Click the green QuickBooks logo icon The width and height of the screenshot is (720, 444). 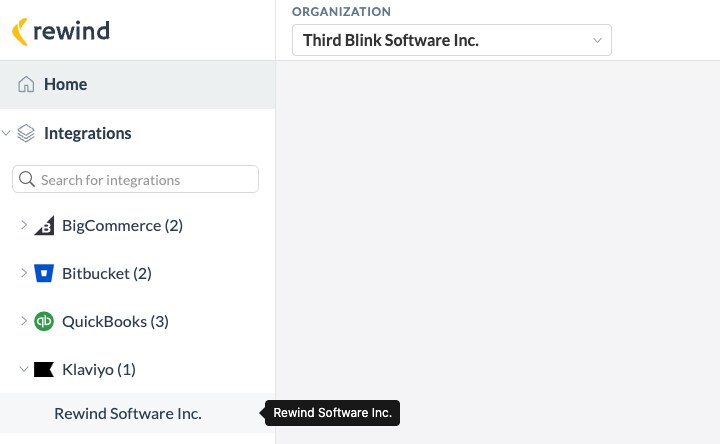click(x=44, y=321)
